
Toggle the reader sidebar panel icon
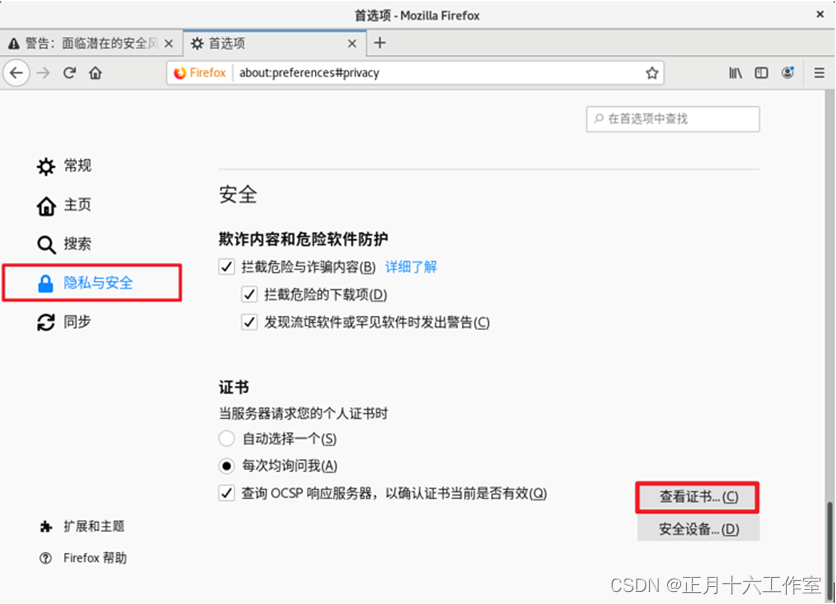click(761, 72)
